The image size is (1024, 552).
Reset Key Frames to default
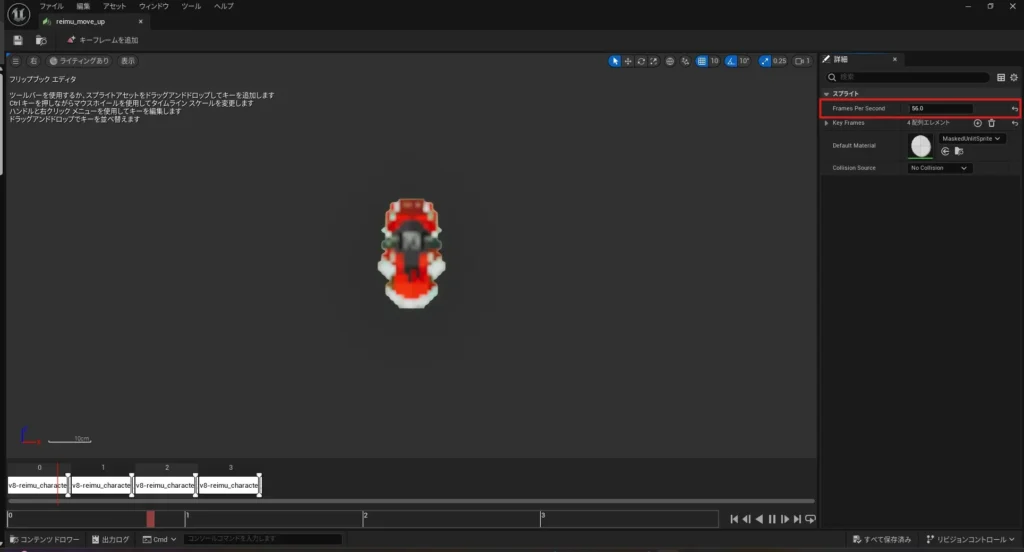coord(1014,123)
